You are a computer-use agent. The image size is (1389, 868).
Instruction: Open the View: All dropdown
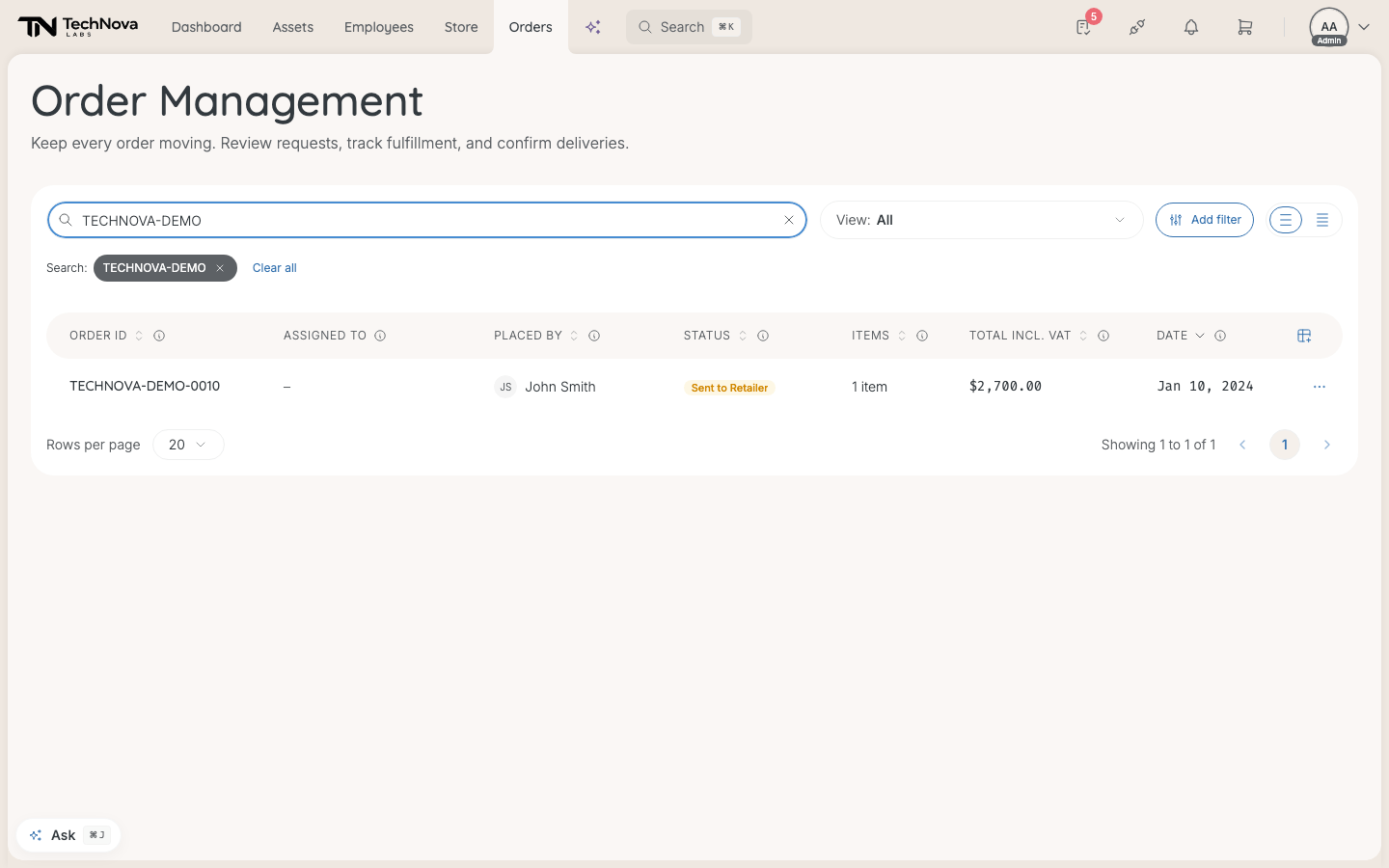point(981,220)
